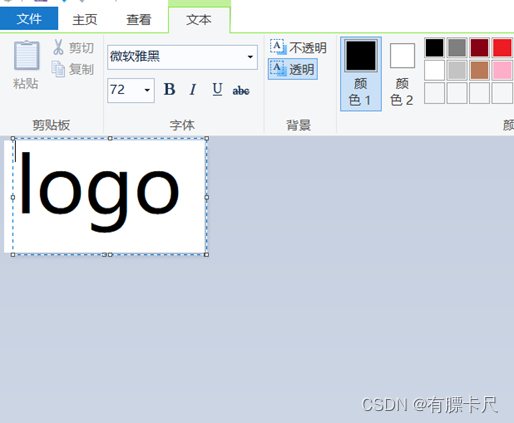Switch to the 查看 tab
Viewport: 514px width, 423px height.
139,20
